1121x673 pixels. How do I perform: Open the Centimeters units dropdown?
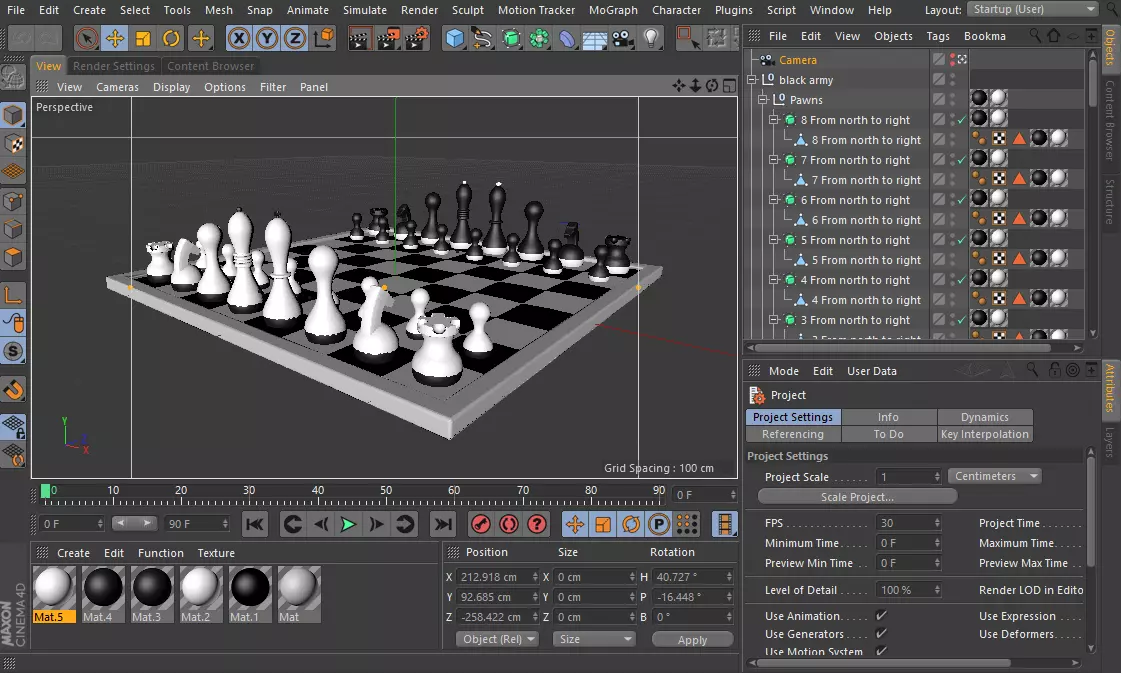tap(994, 476)
